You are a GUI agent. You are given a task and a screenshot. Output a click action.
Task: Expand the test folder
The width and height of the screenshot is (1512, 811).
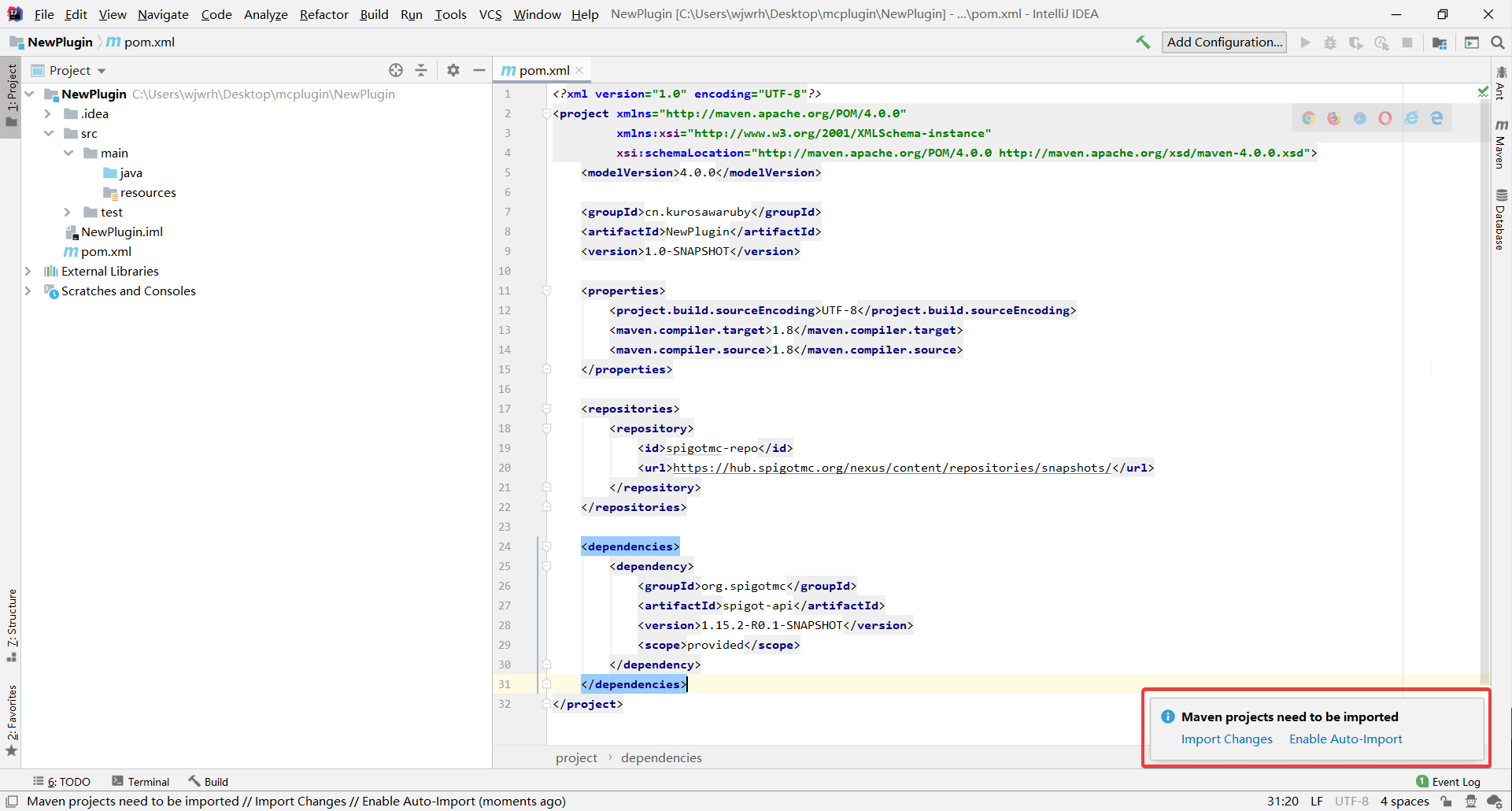click(x=68, y=212)
